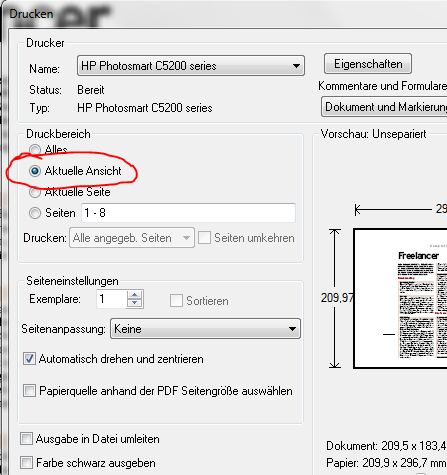Image resolution: width=447 pixels, height=475 pixels.
Task: Decrease Exemplare with the down arrow
Action: tap(135, 303)
